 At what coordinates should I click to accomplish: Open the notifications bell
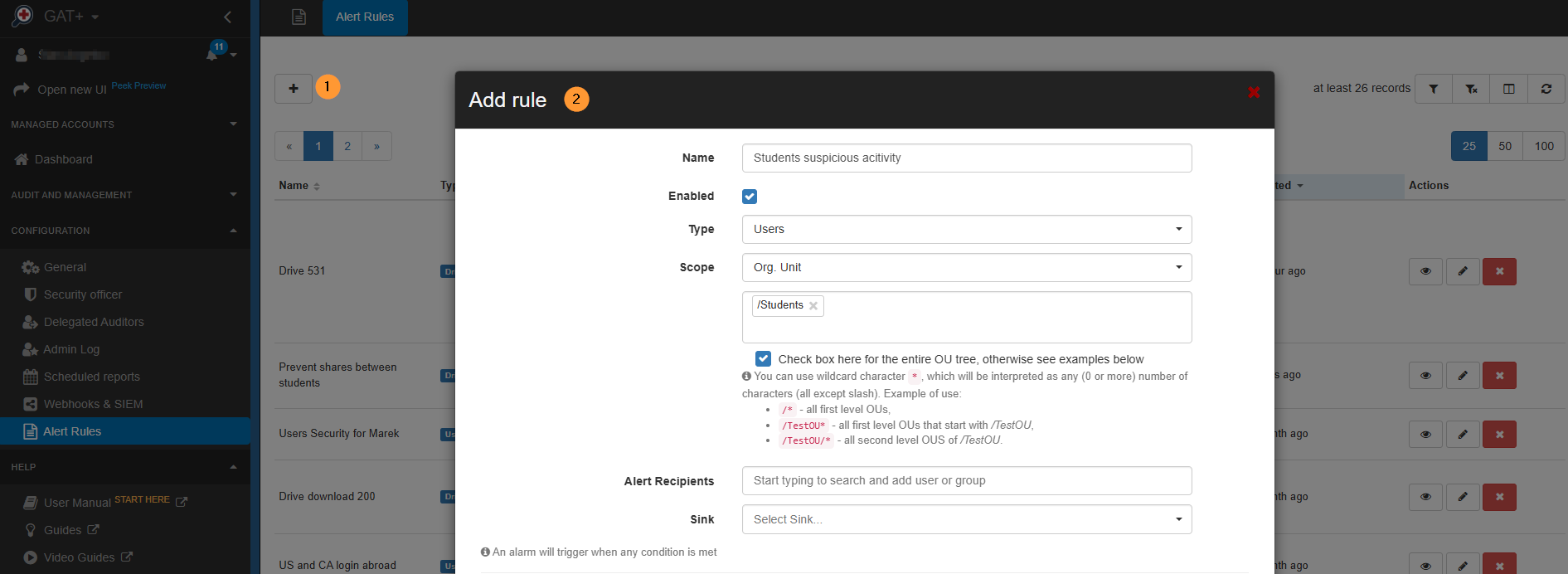[x=213, y=54]
